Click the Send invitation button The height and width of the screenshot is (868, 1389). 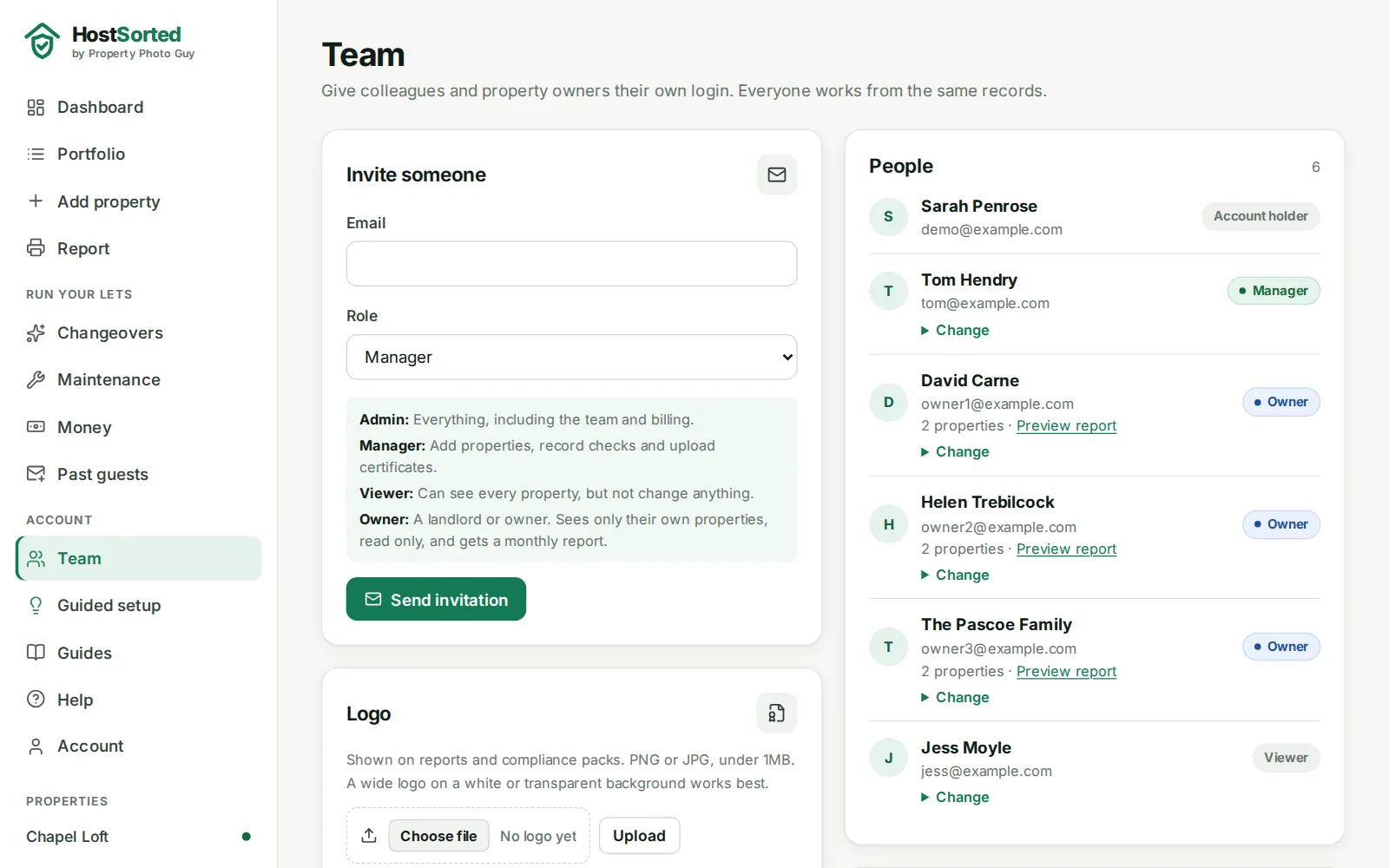[x=436, y=599]
